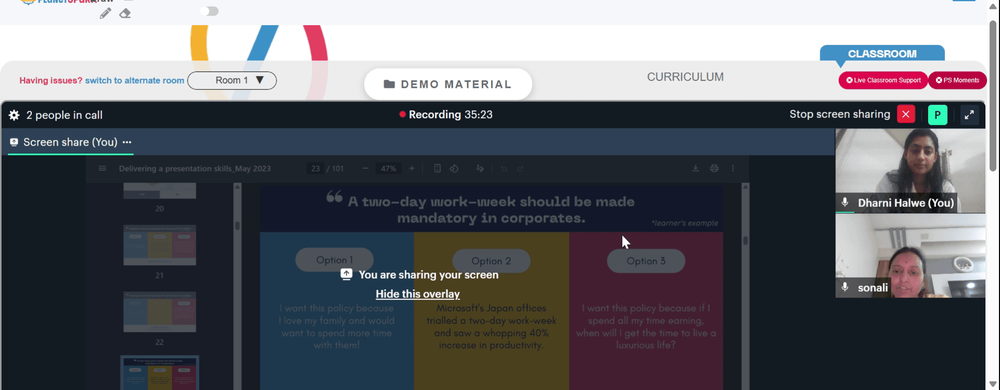The image size is (1000, 390).
Task: Click the Recording 35:23 indicator
Action: coord(446,115)
